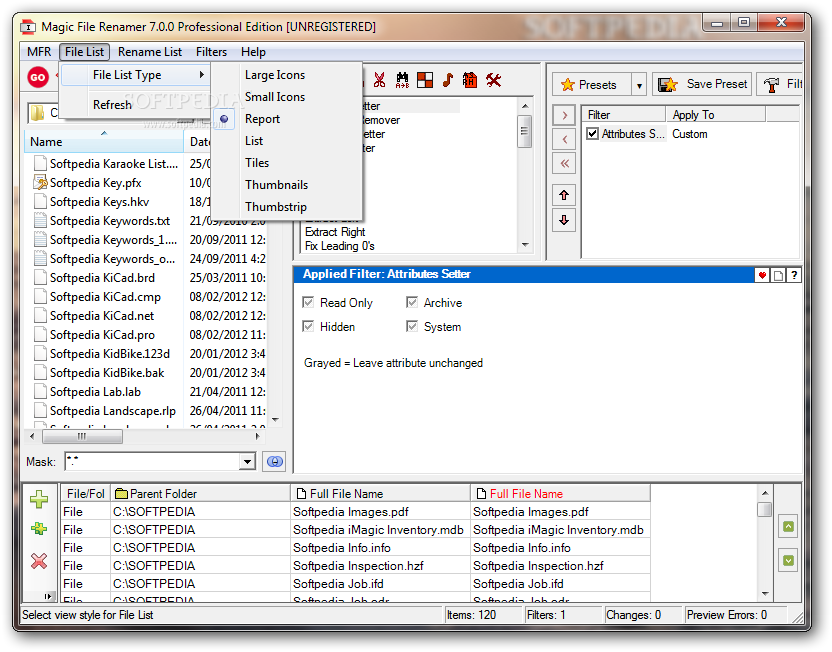Open the Rename List menu
Viewport: 832px width, 652px height.
pos(150,52)
